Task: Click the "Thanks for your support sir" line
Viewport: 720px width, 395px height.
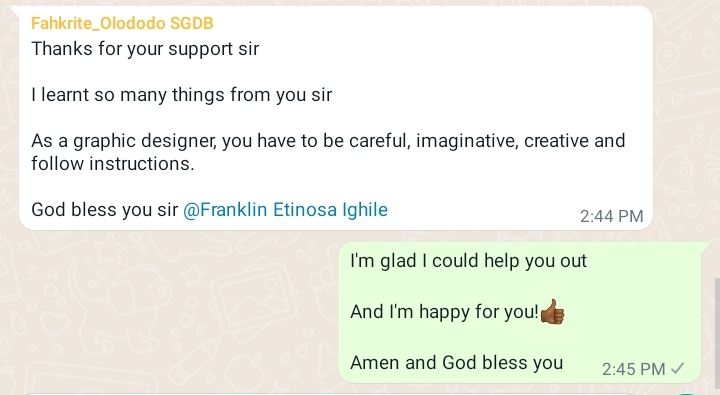Action: click(145, 49)
